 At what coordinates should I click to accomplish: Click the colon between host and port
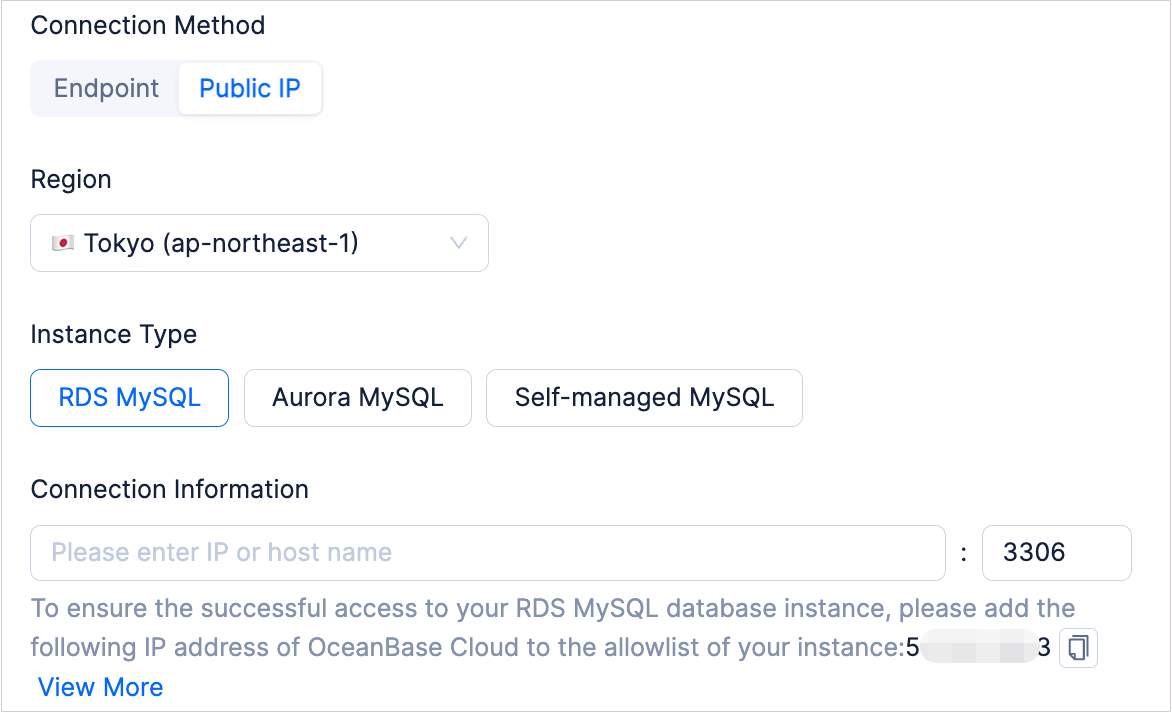[963, 553]
